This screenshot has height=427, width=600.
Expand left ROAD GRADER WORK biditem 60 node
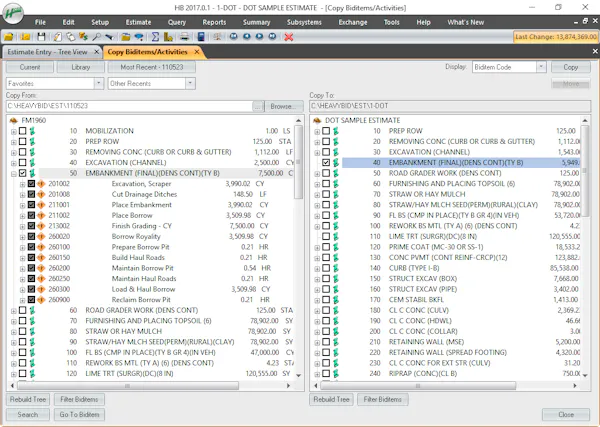[14, 311]
